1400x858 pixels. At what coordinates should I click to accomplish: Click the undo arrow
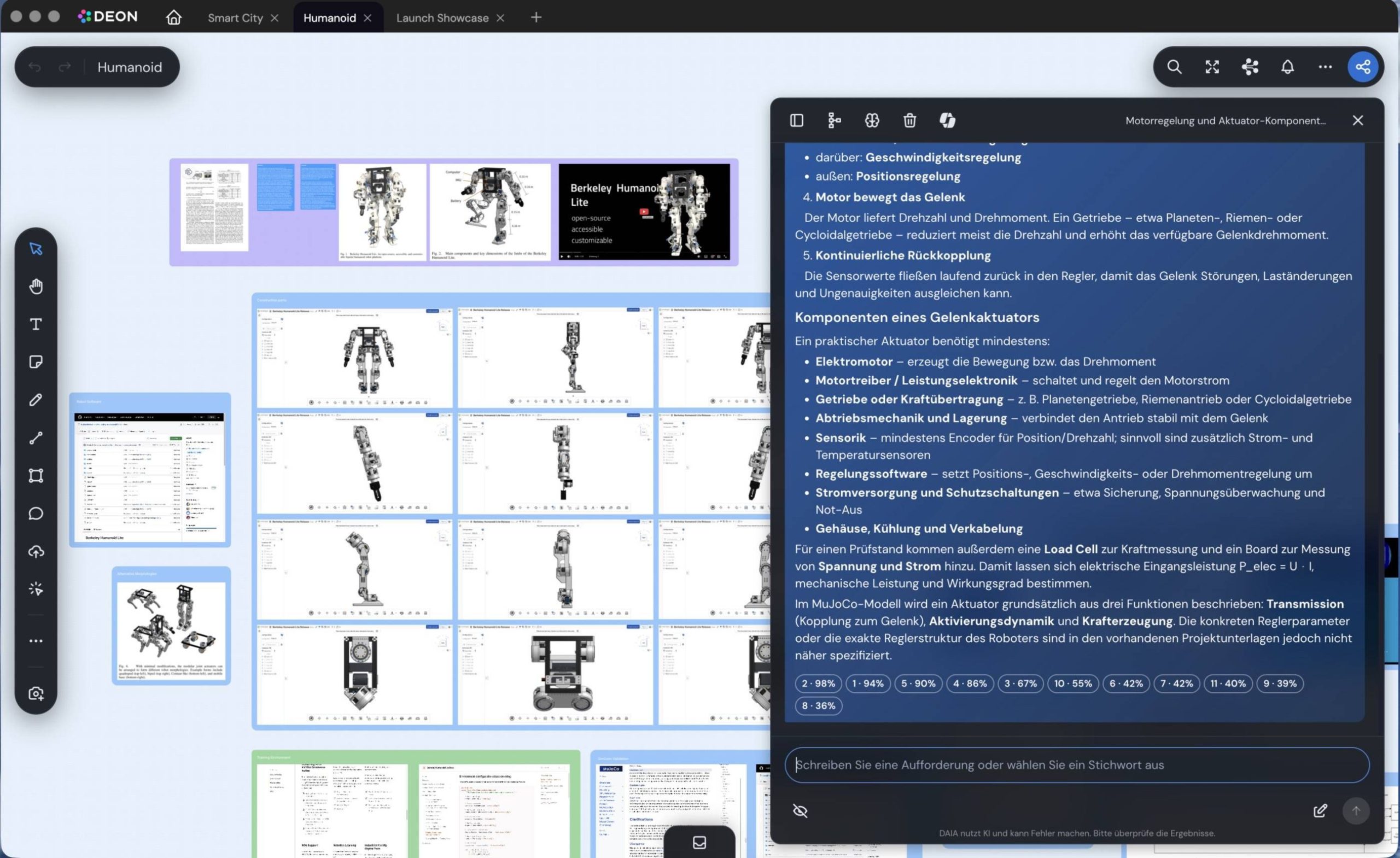click(34, 67)
